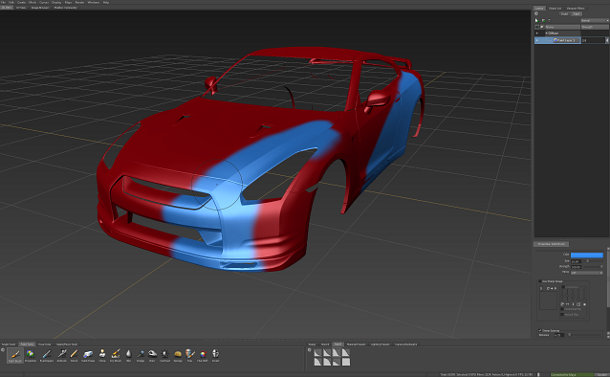Open the Mudbox Community tab
The image size is (610, 377).
[x=65, y=7]
